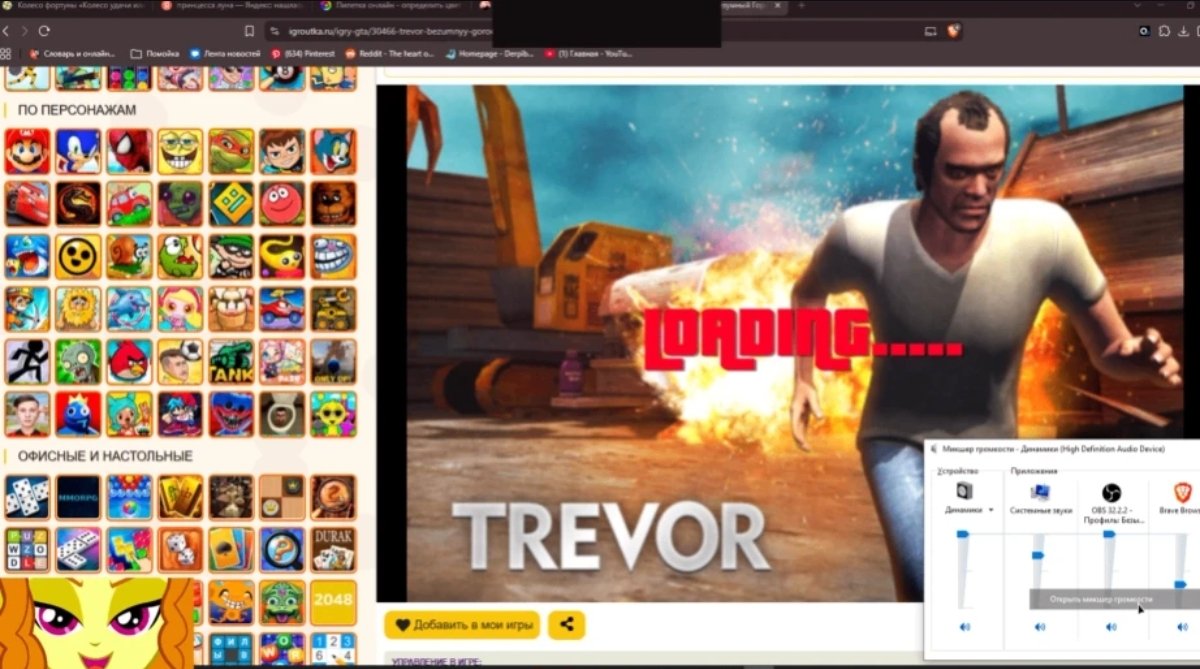The image size is (1200, 669).
Task: Reload the page with the refresh icon
Action: tap(44, 31)
